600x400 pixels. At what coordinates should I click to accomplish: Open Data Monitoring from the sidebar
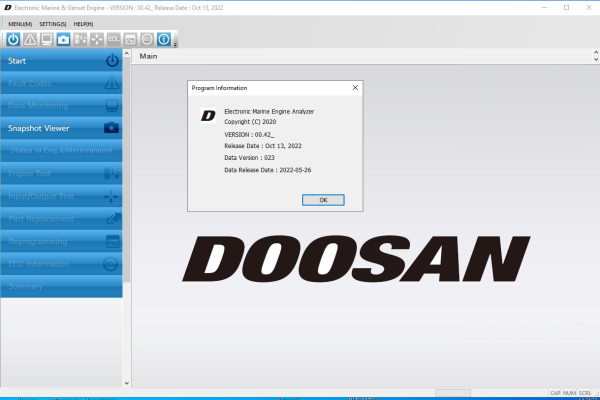pyautogui.click(x=61, y=106)
